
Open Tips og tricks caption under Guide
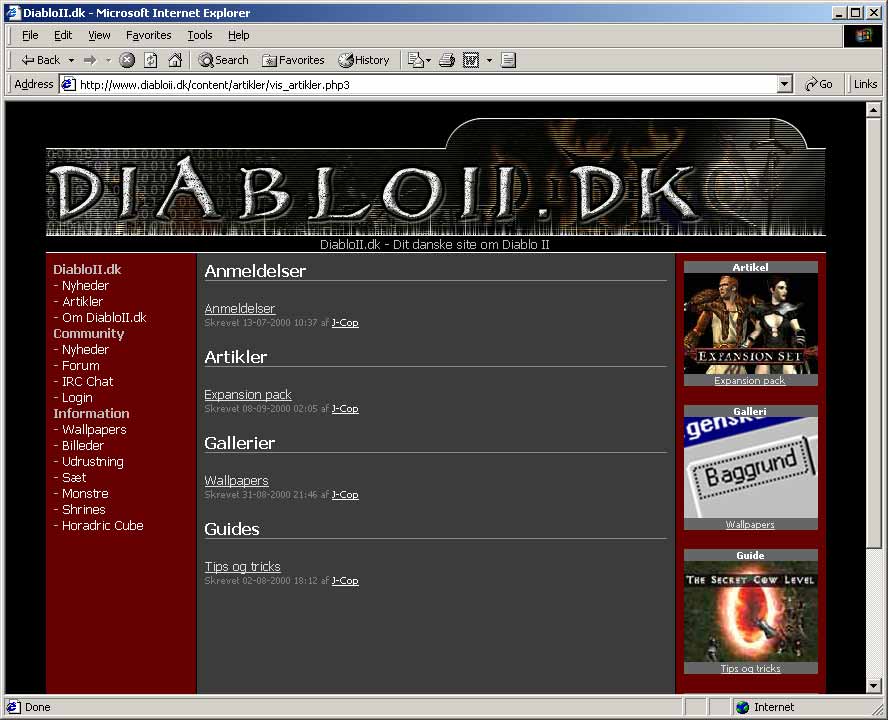[x=750, y=668]
